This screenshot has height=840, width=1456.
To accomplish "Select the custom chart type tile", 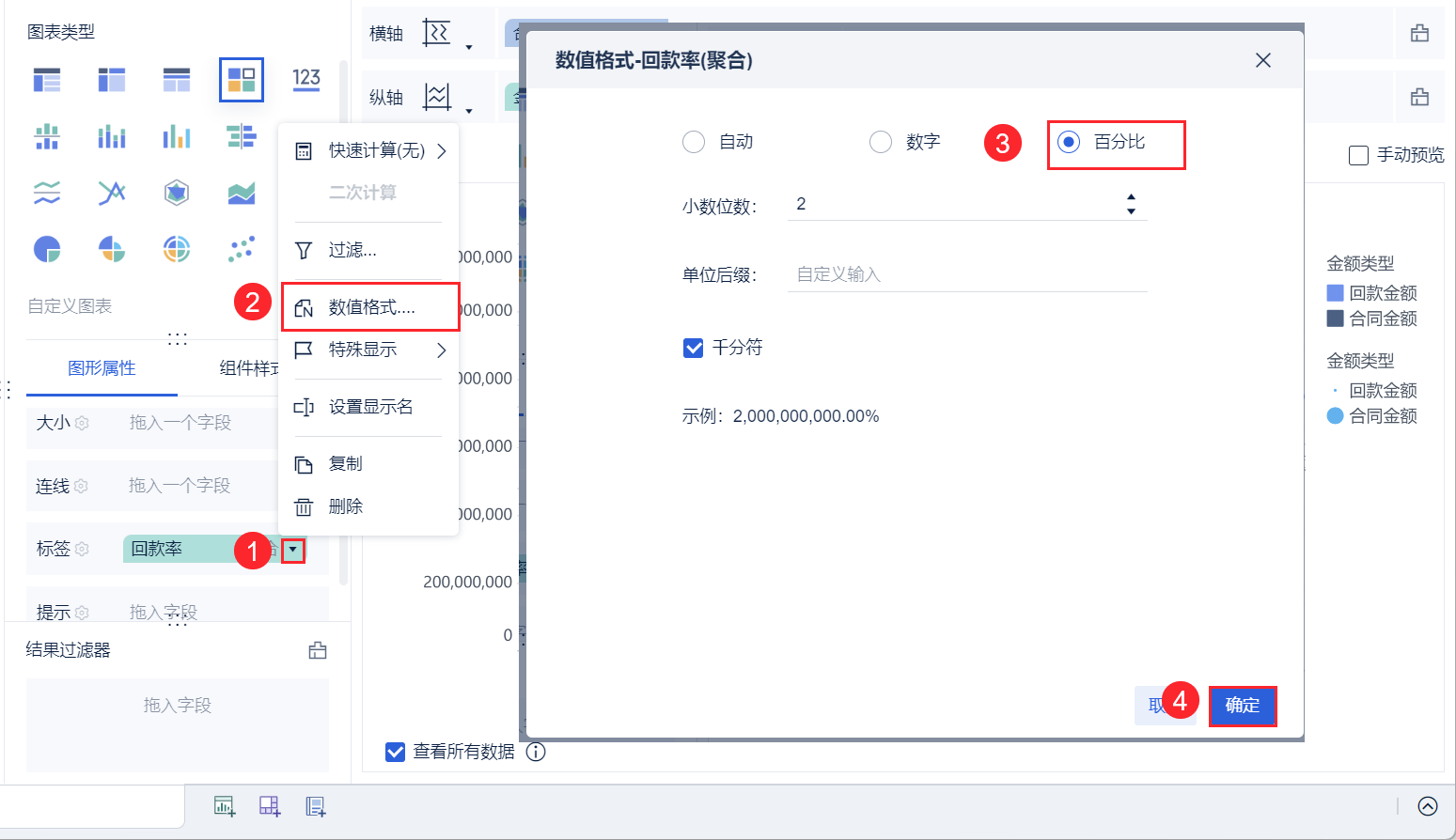I will coord(242,80).
